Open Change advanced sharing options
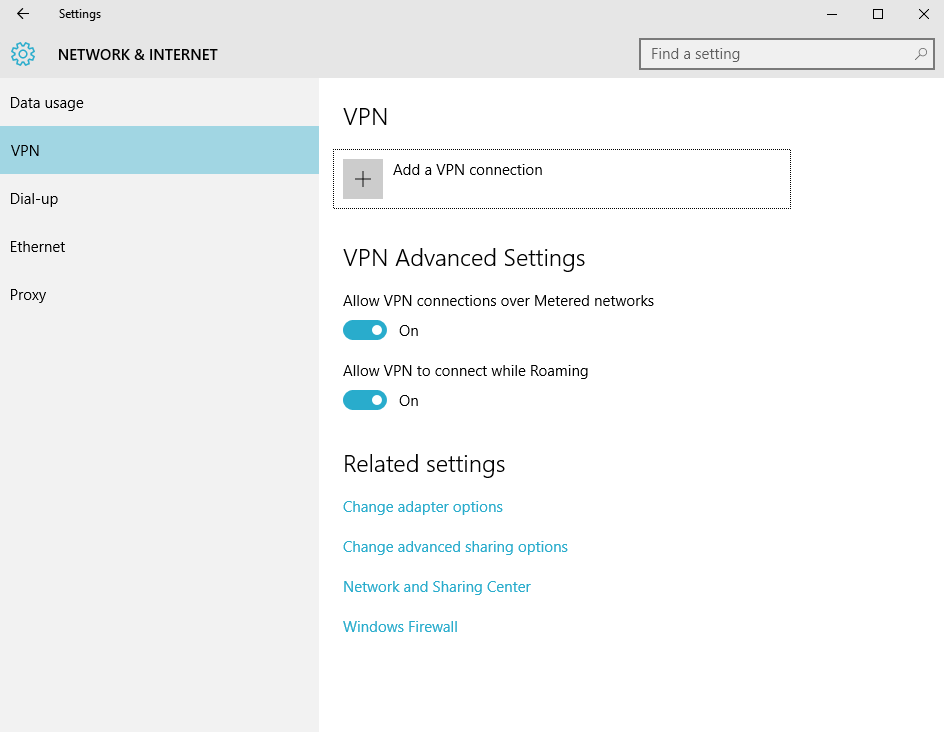 pyautogui.click(x=455, y=546)
